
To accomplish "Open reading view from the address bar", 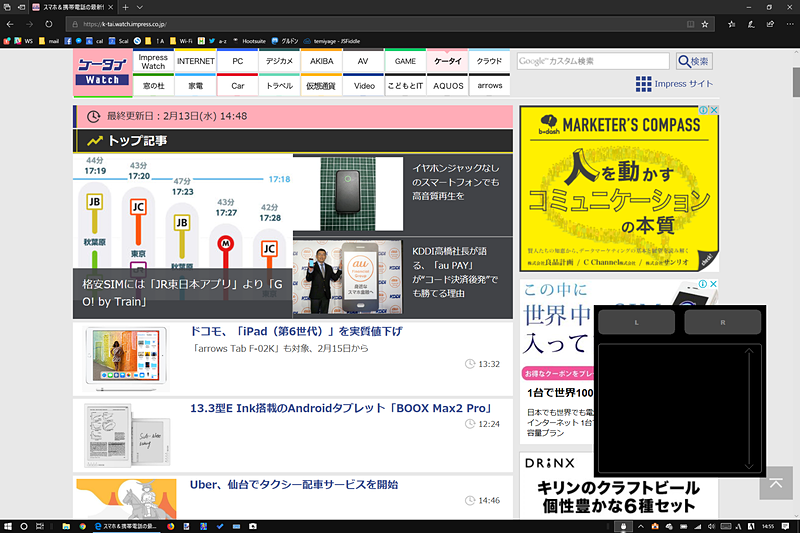I will (x=690, y=24).
